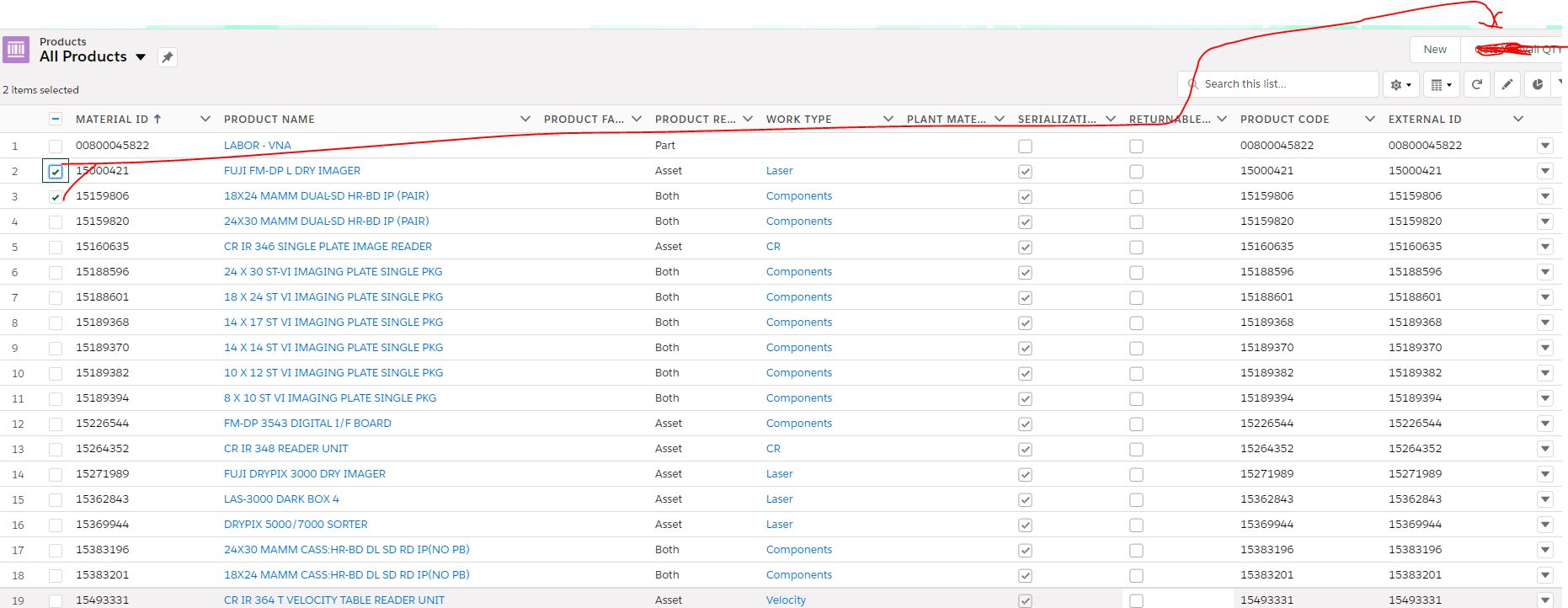Pin the All Products list view
This screenshot has width=1568, height=608.
[x=168, y=57]
